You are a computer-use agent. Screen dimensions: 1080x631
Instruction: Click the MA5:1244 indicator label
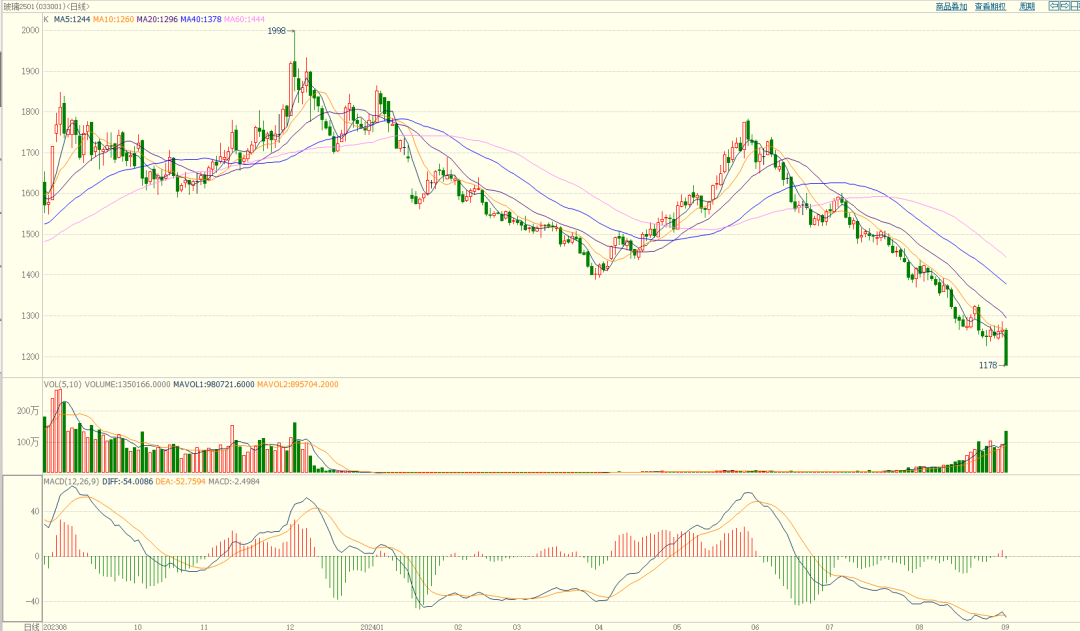(71, 18)
